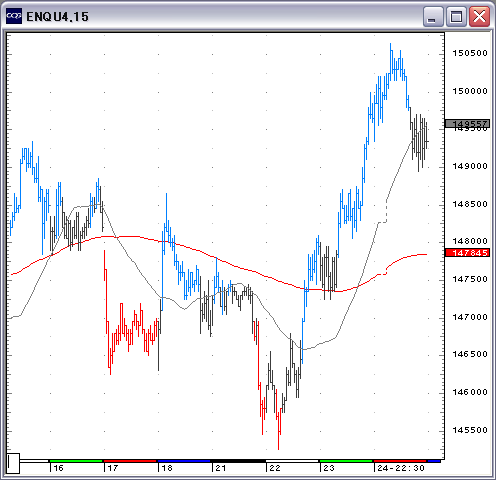Click the 145500 price level on scale
Viewport: 496px width, 480px height.
[470, 430]
